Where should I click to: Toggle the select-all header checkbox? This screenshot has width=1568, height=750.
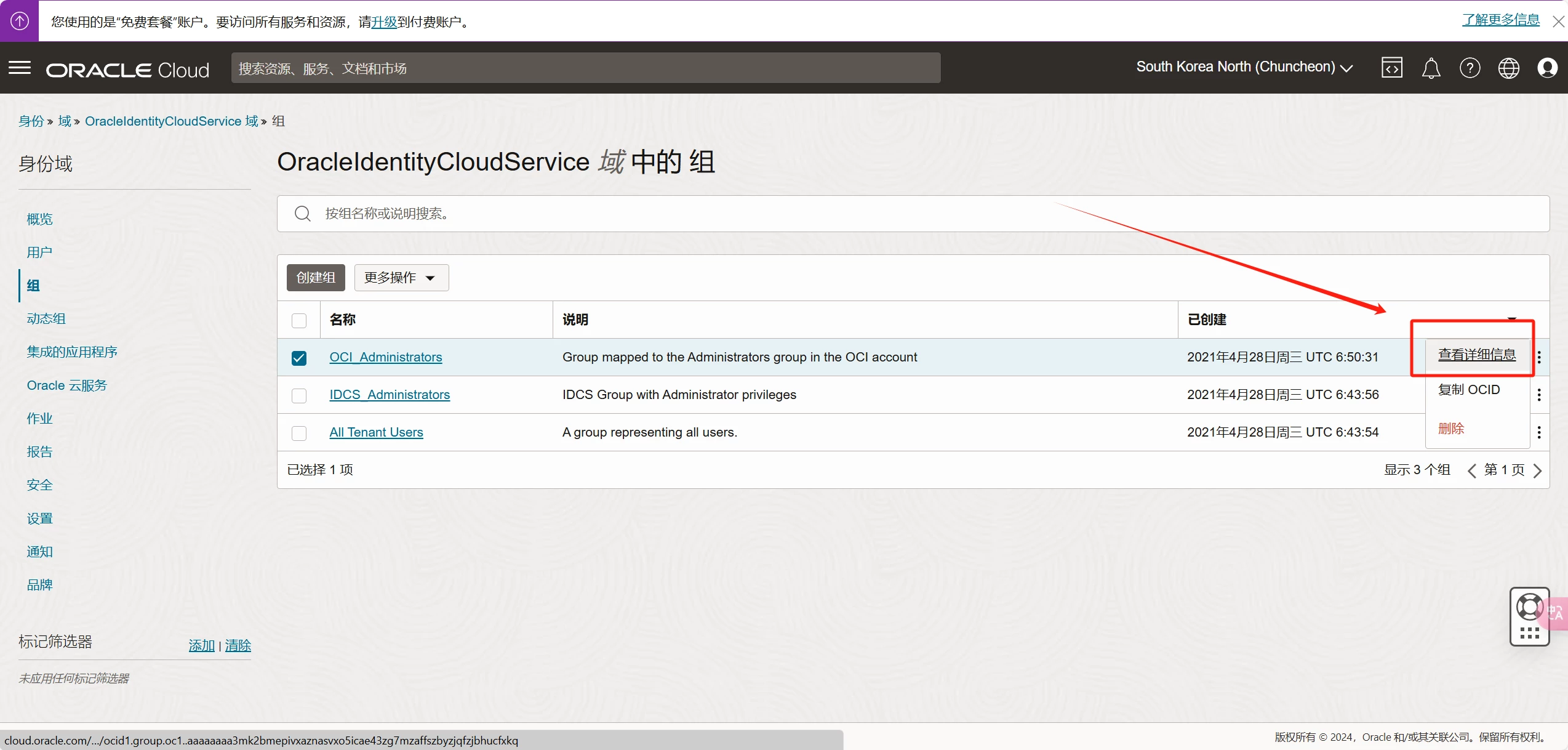click(x=299, y=320)
